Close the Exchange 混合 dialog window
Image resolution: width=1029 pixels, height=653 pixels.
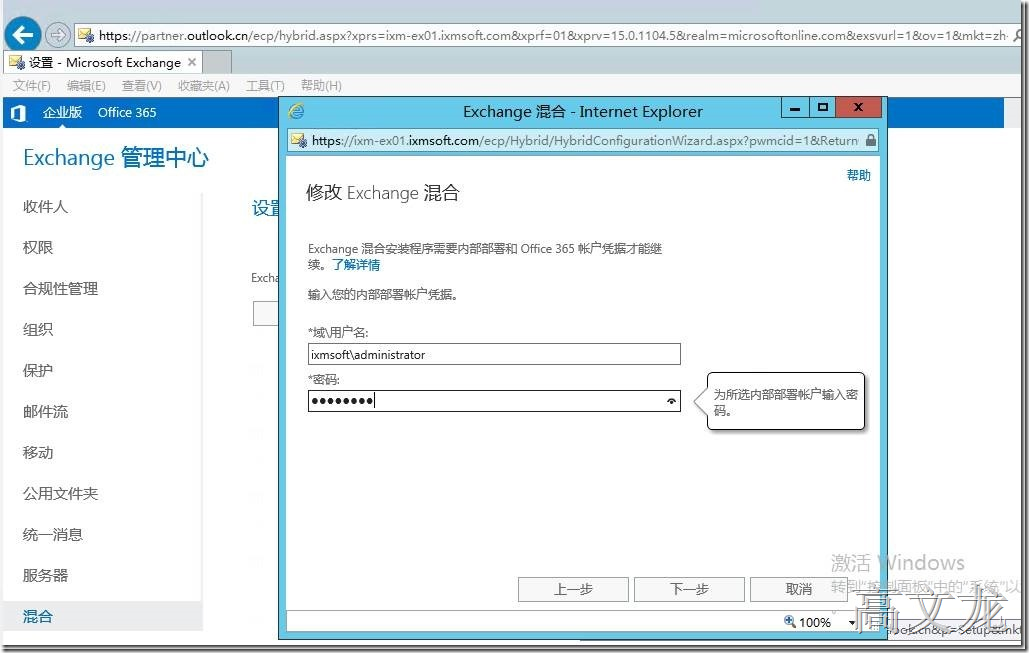point(858,108)
